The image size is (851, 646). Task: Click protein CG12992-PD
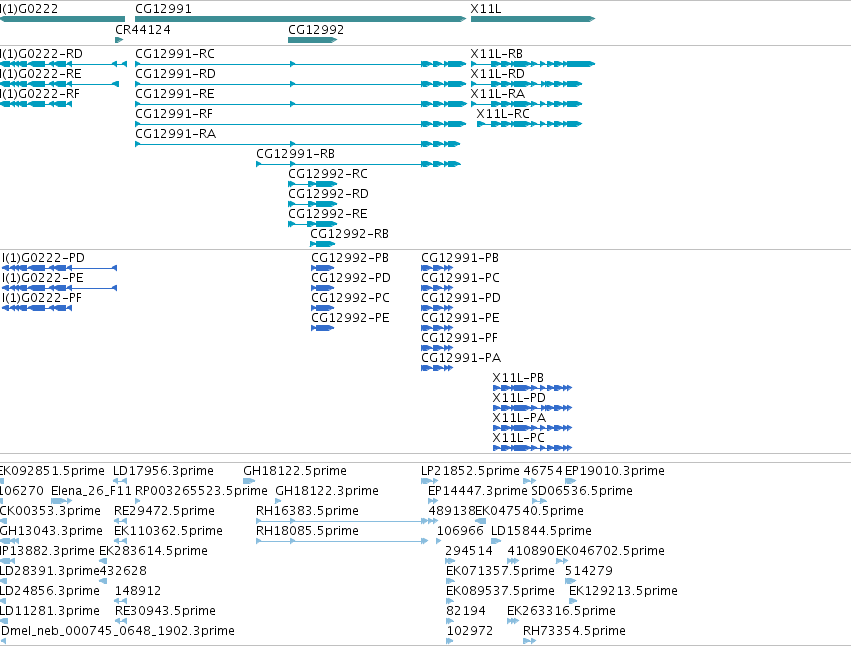click(x=322, y=288)
